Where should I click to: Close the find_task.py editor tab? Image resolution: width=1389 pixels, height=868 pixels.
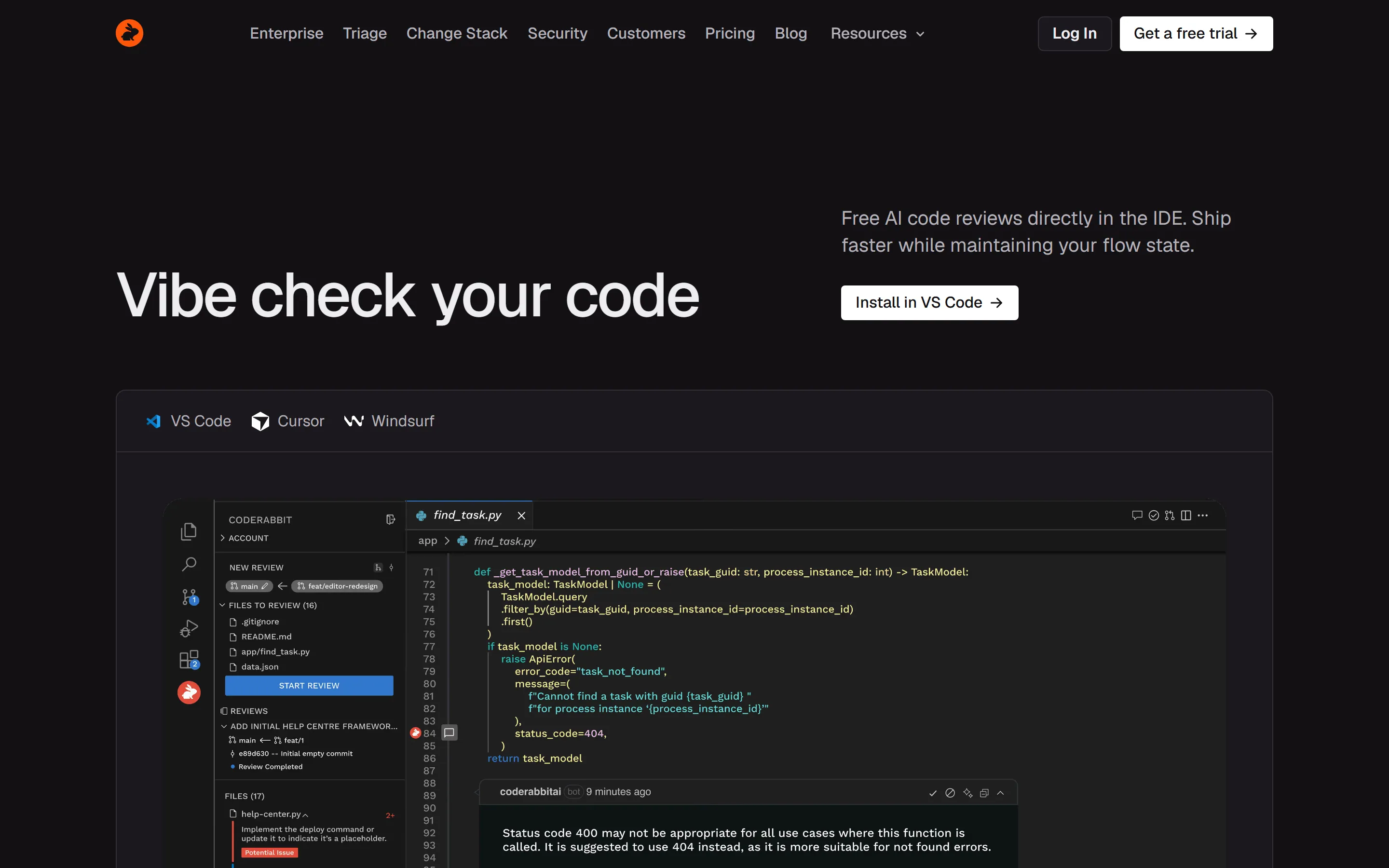pyautogui.click(x=521, y=515)
